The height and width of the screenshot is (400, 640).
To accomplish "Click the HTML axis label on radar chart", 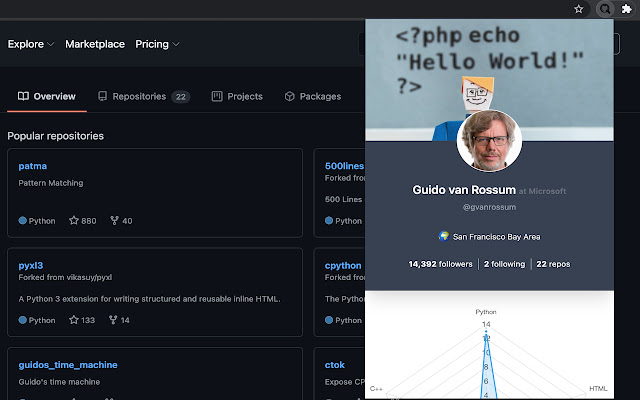I will pyautogui.click(x=598, y=389).
